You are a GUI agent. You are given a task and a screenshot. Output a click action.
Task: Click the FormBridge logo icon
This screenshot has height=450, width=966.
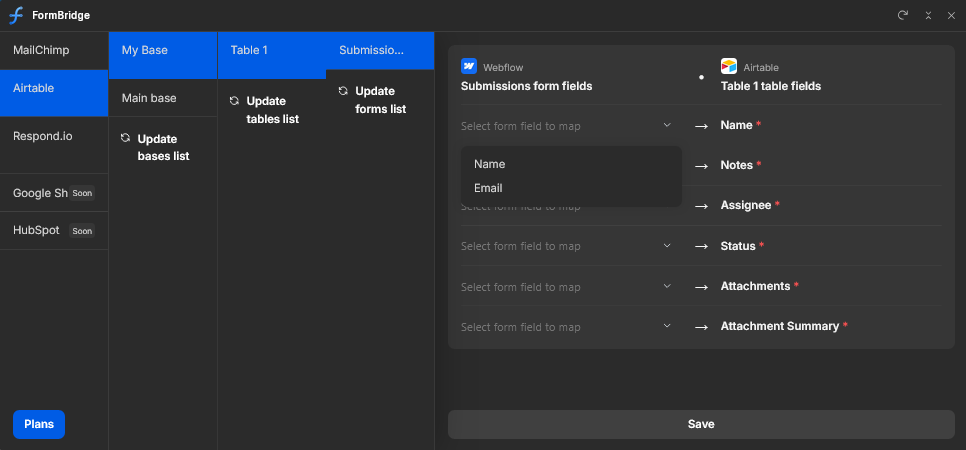(x=16, y=15)
